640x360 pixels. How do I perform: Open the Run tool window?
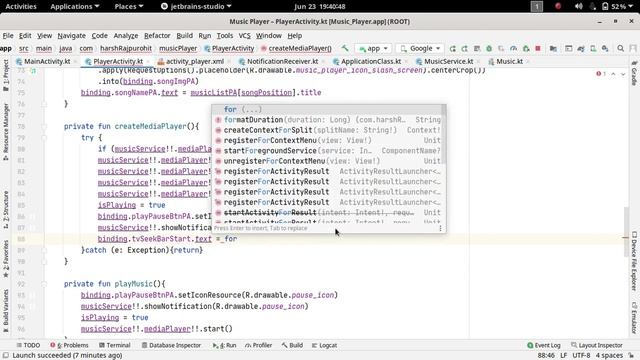(x=224, y=345)
